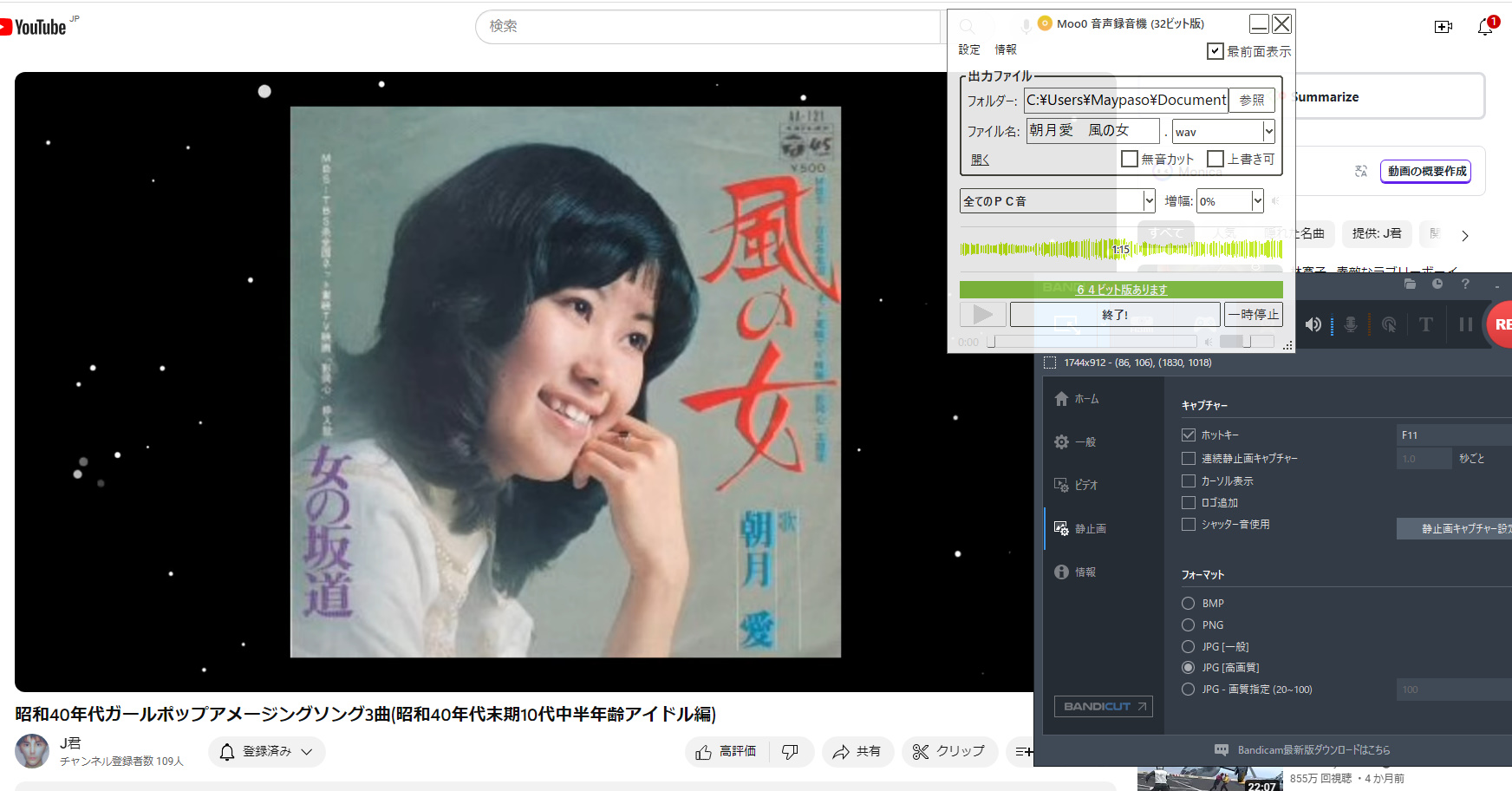The width and height of the screenshot is (1512, 791).
Task: Toggle the Bandicam microphone icon
Action: [x=1351, y=324]
